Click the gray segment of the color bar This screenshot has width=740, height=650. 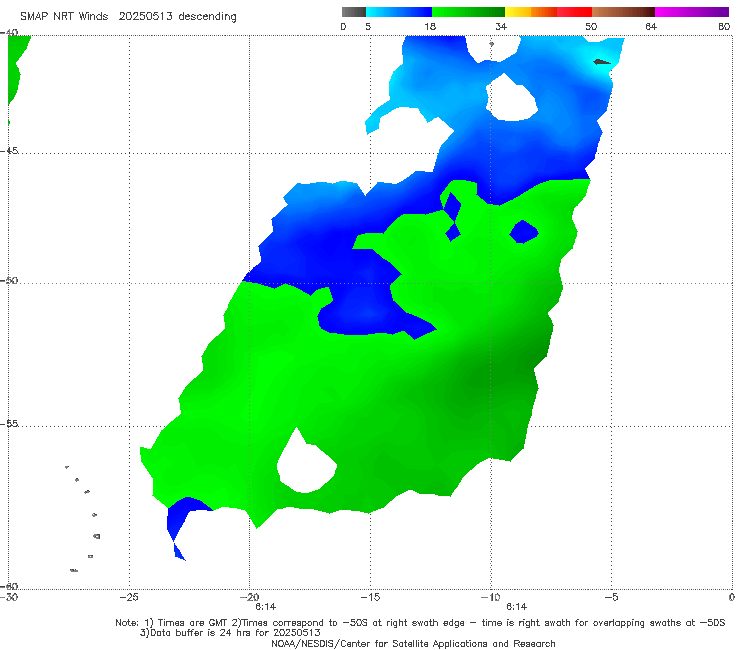(x=353, y=12)
